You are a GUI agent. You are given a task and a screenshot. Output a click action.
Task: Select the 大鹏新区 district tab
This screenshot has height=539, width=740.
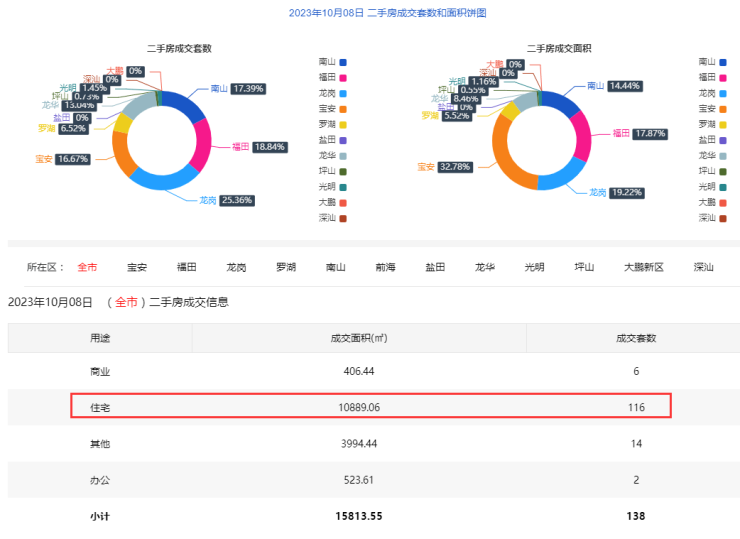pyautogui.click(x=643, y=267)
